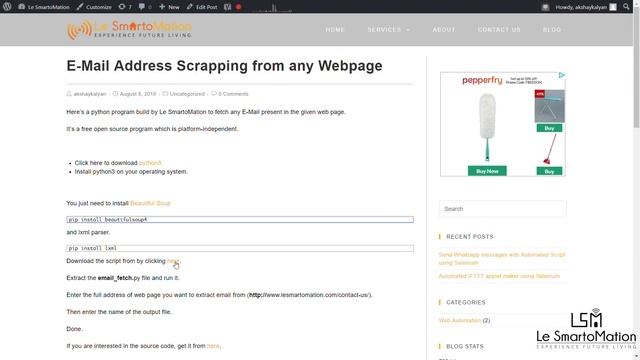Click the pip install beautifulsoup4 code box

tap(240, 220)
